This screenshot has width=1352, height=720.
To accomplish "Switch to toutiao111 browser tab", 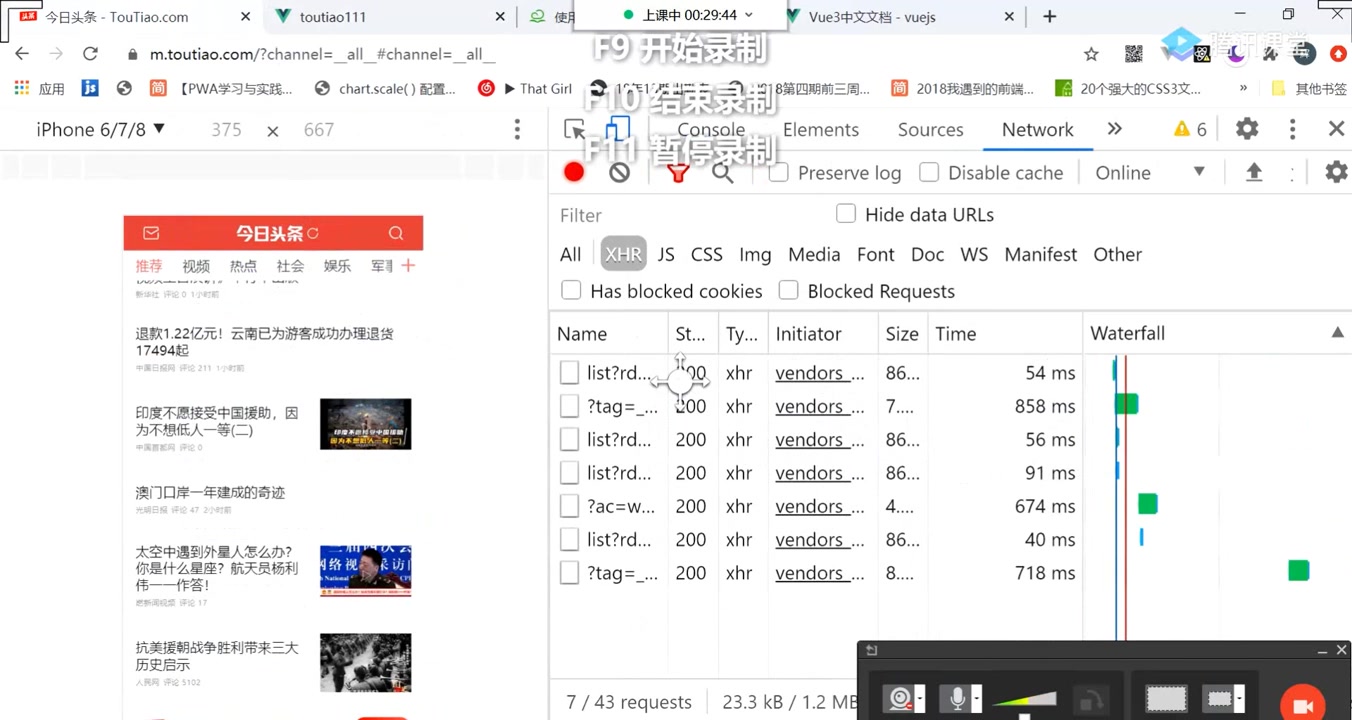I will point(332,16).
